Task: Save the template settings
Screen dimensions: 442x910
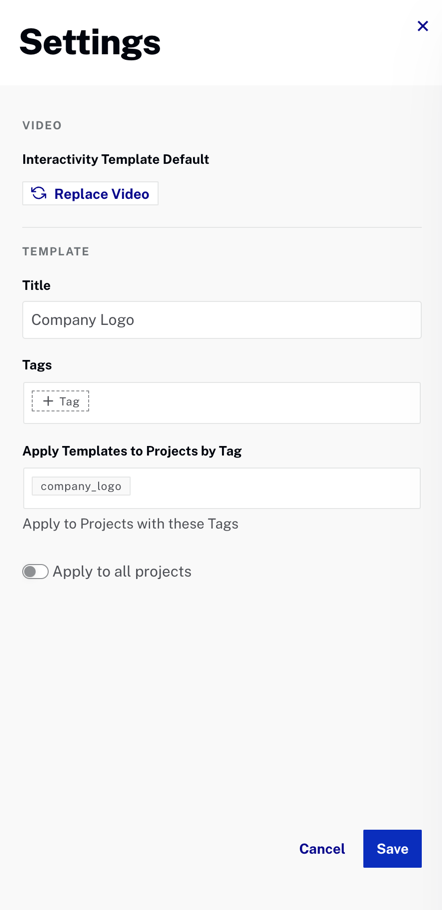Action: tap(392, 848)
